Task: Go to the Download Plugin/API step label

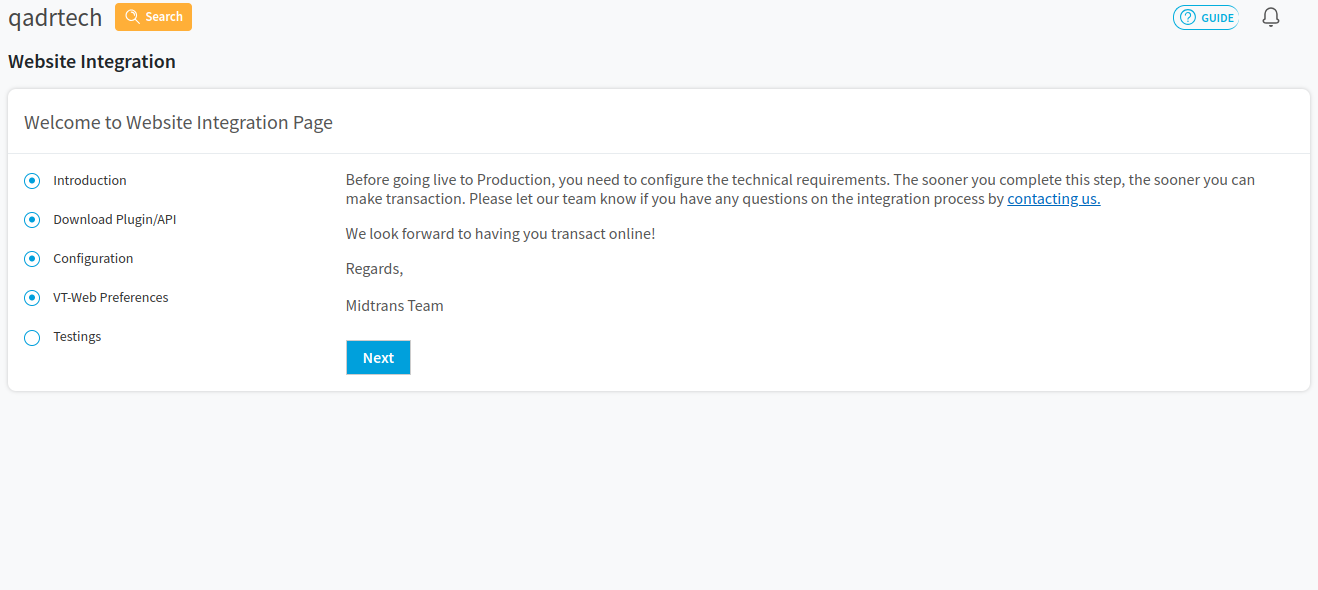Action: pos(114,220)
